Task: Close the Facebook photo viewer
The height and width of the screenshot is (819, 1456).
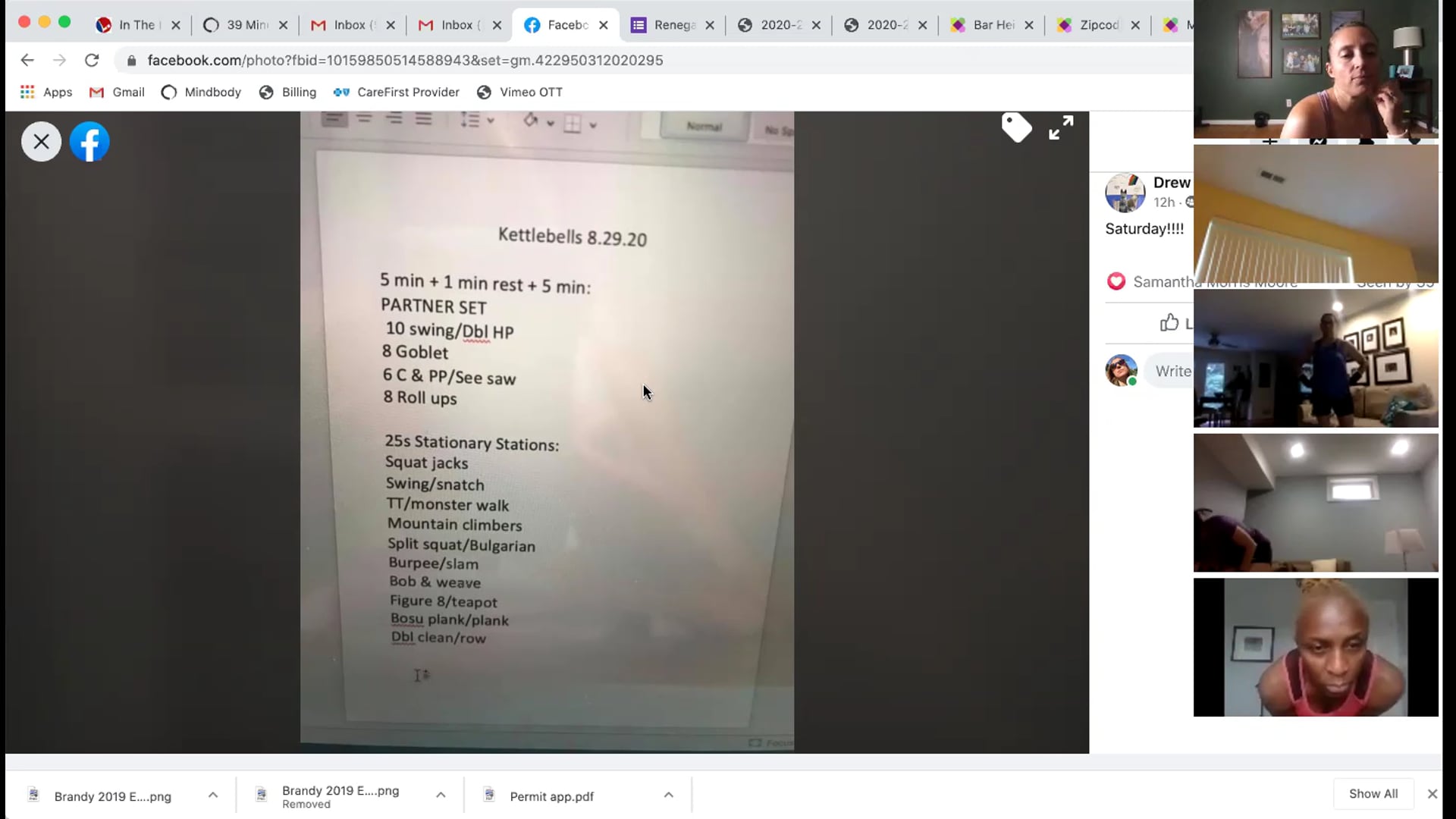Action: click(41, 142)
